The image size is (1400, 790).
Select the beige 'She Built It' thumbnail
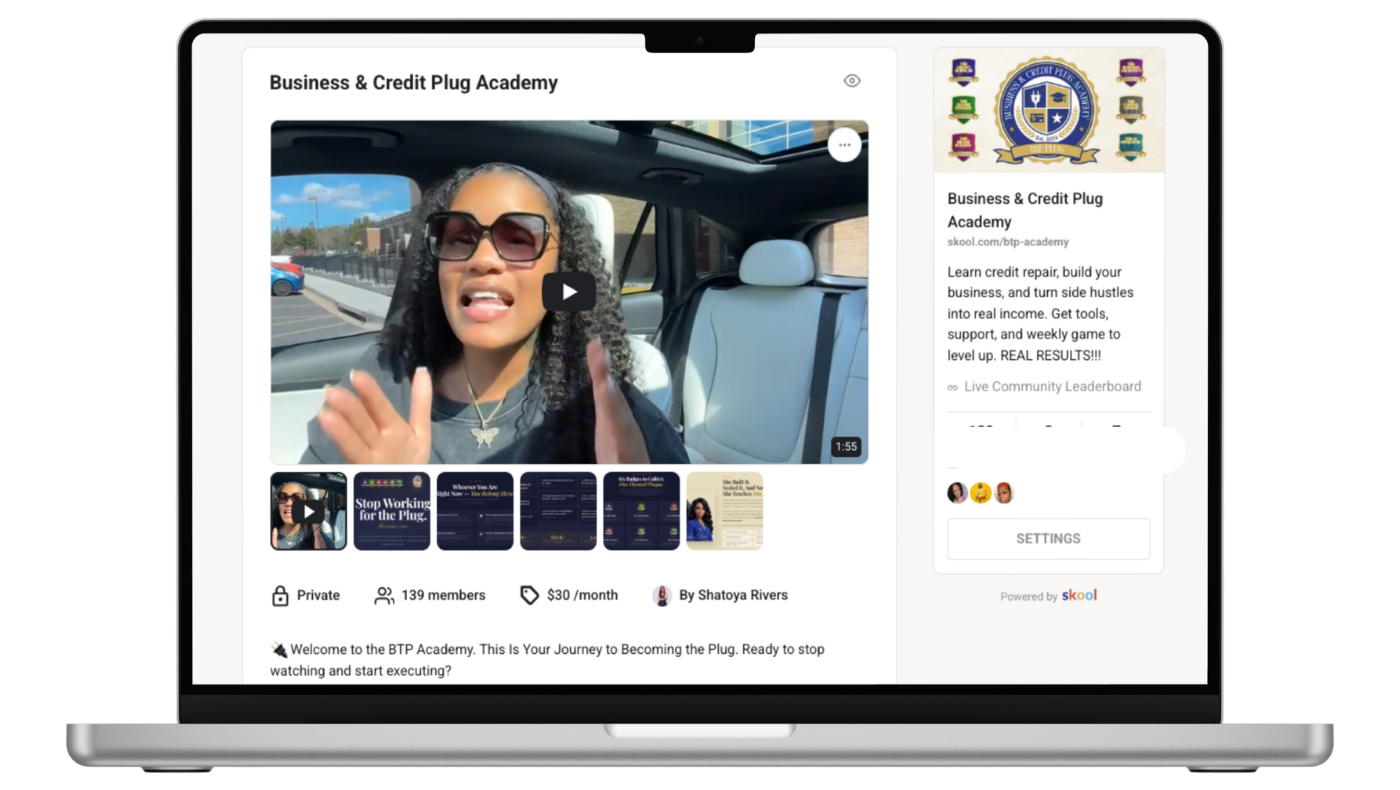coord(724,511)
